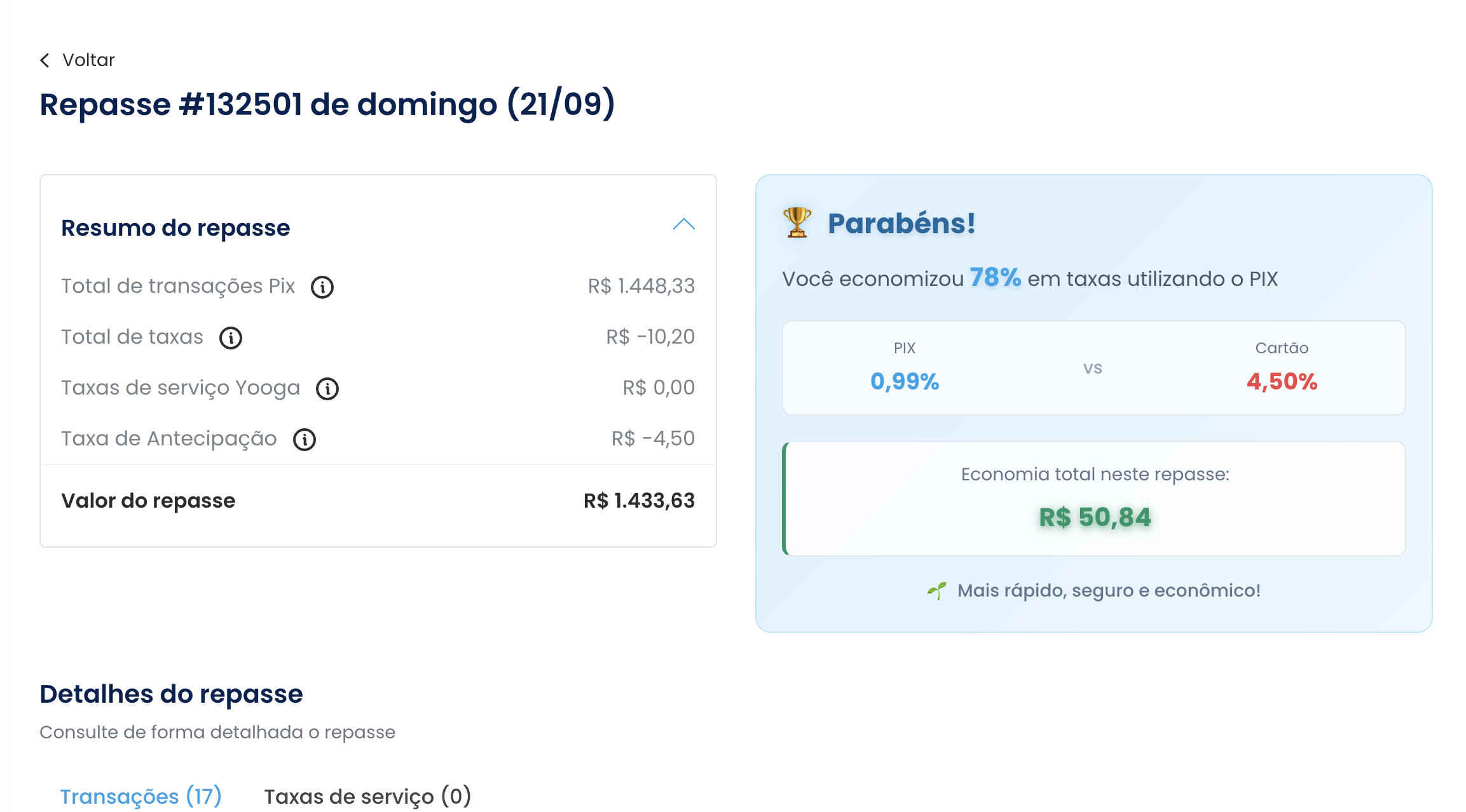Click the 0,99% PIX rate
The height and width of the screenshot is (812, 1466).
(x=905, y=381)
